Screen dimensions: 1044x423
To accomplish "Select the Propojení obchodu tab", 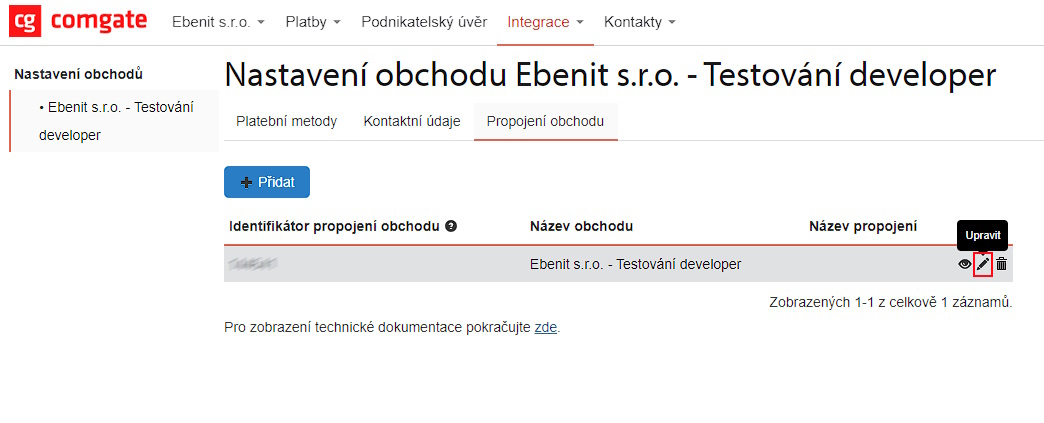I will pos(545,122).
